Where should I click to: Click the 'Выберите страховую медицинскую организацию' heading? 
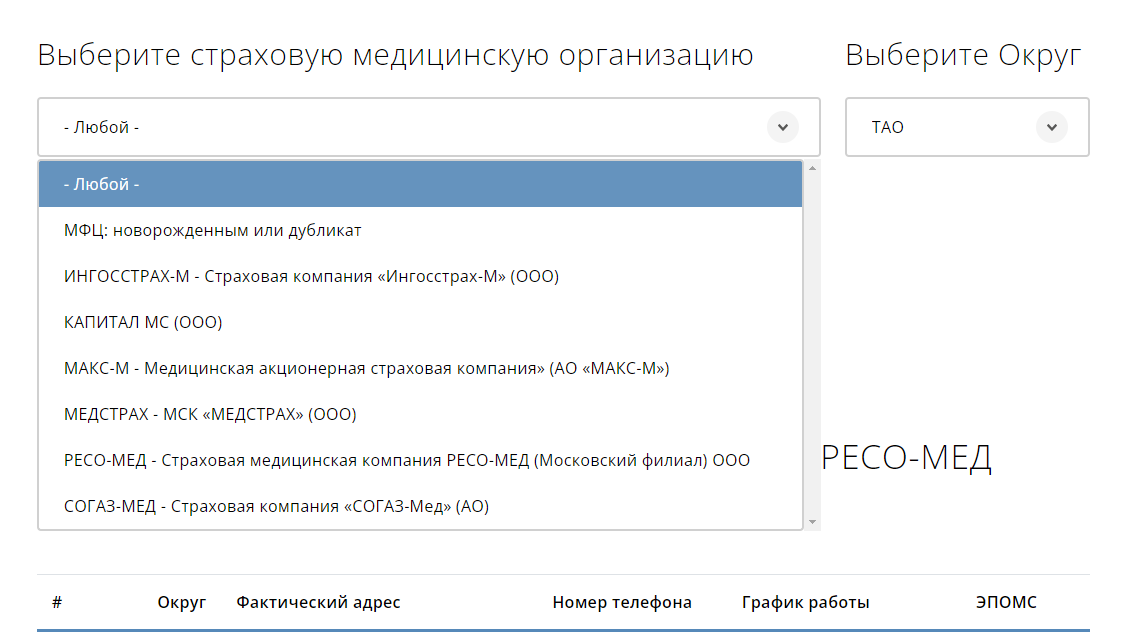pos(396,55)
